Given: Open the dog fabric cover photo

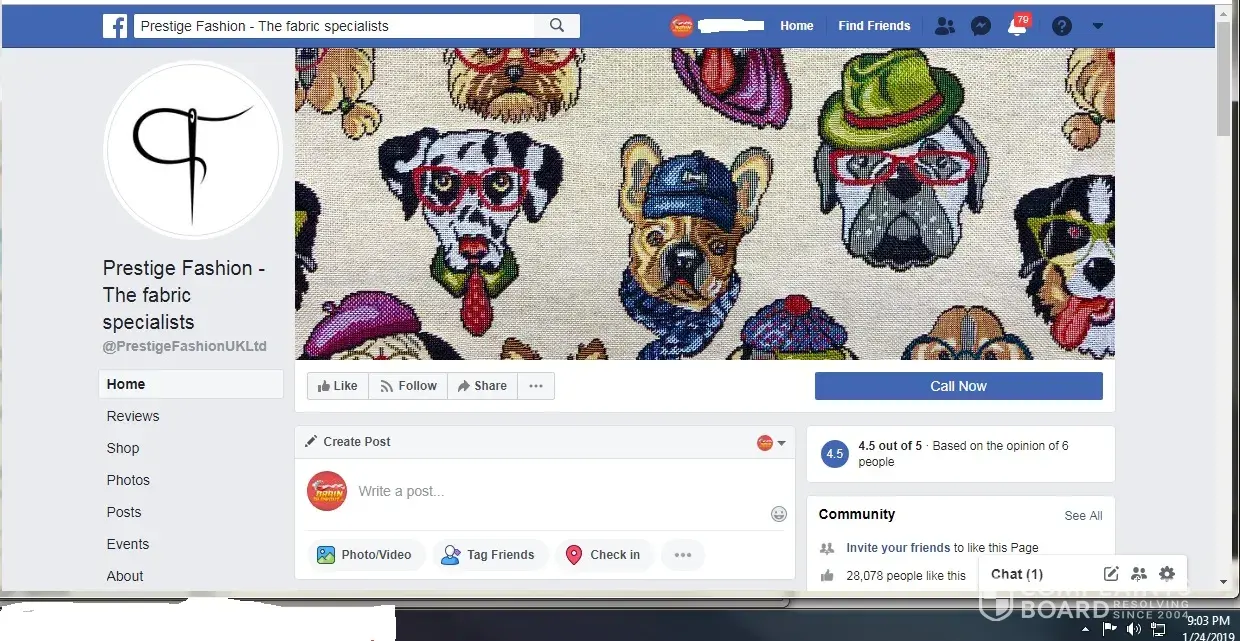Looking at the screenshot, I should (704, 203).
